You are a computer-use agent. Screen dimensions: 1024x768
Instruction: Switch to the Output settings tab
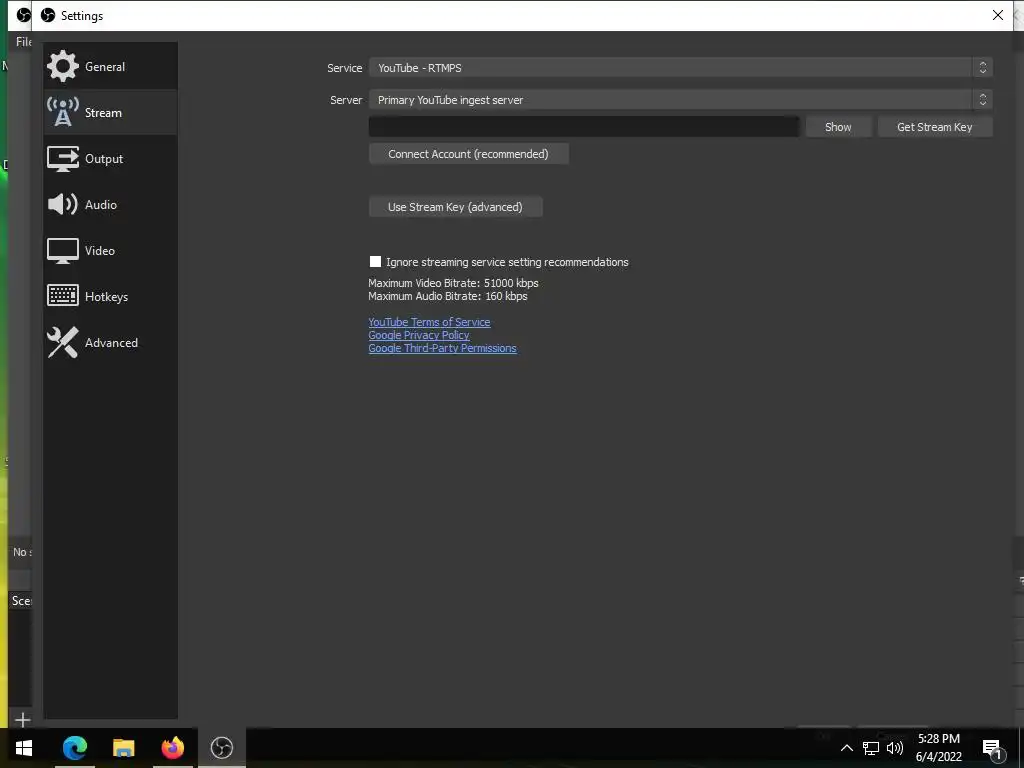110,159
